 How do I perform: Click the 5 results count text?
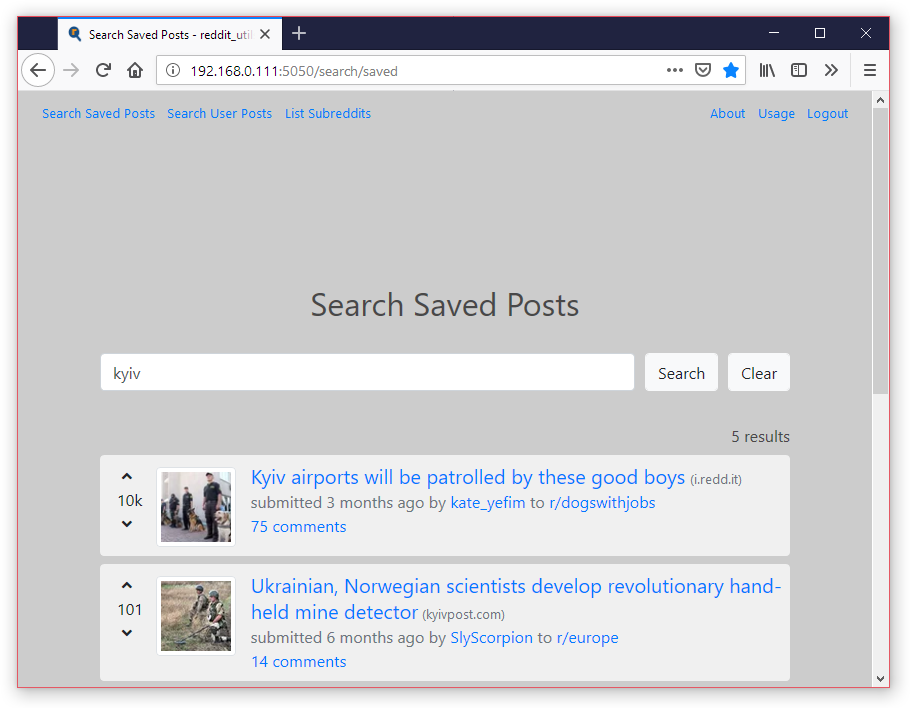tap(760, 436)
